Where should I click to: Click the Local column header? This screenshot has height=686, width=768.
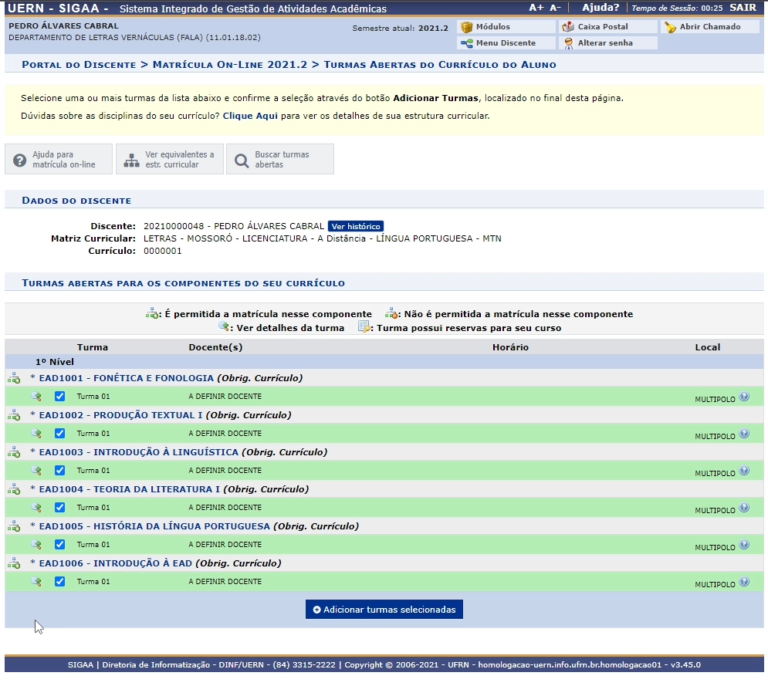(x=707, y=347)
